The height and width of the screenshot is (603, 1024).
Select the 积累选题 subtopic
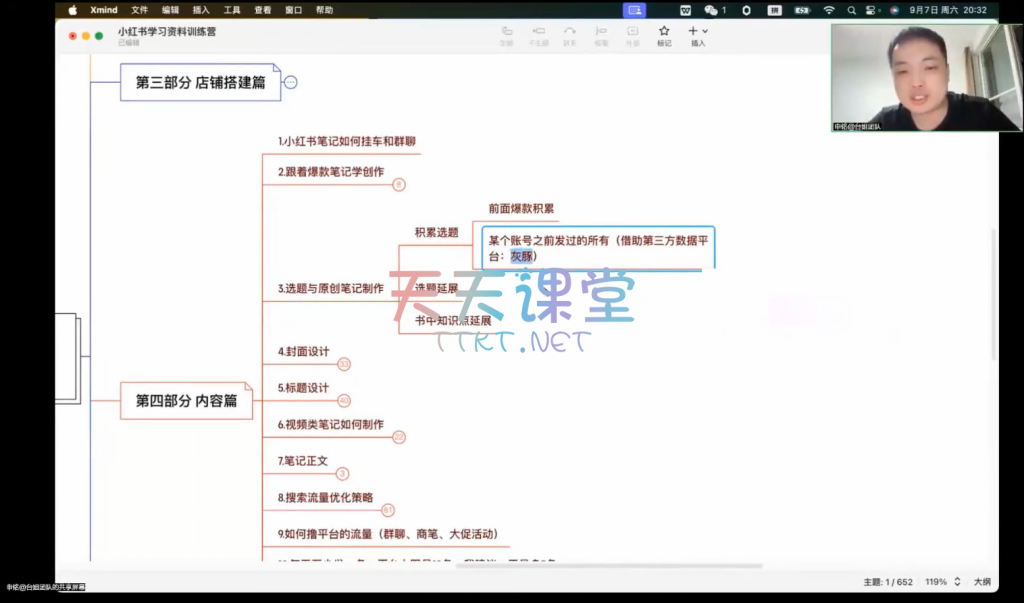(x=436, y=233)
